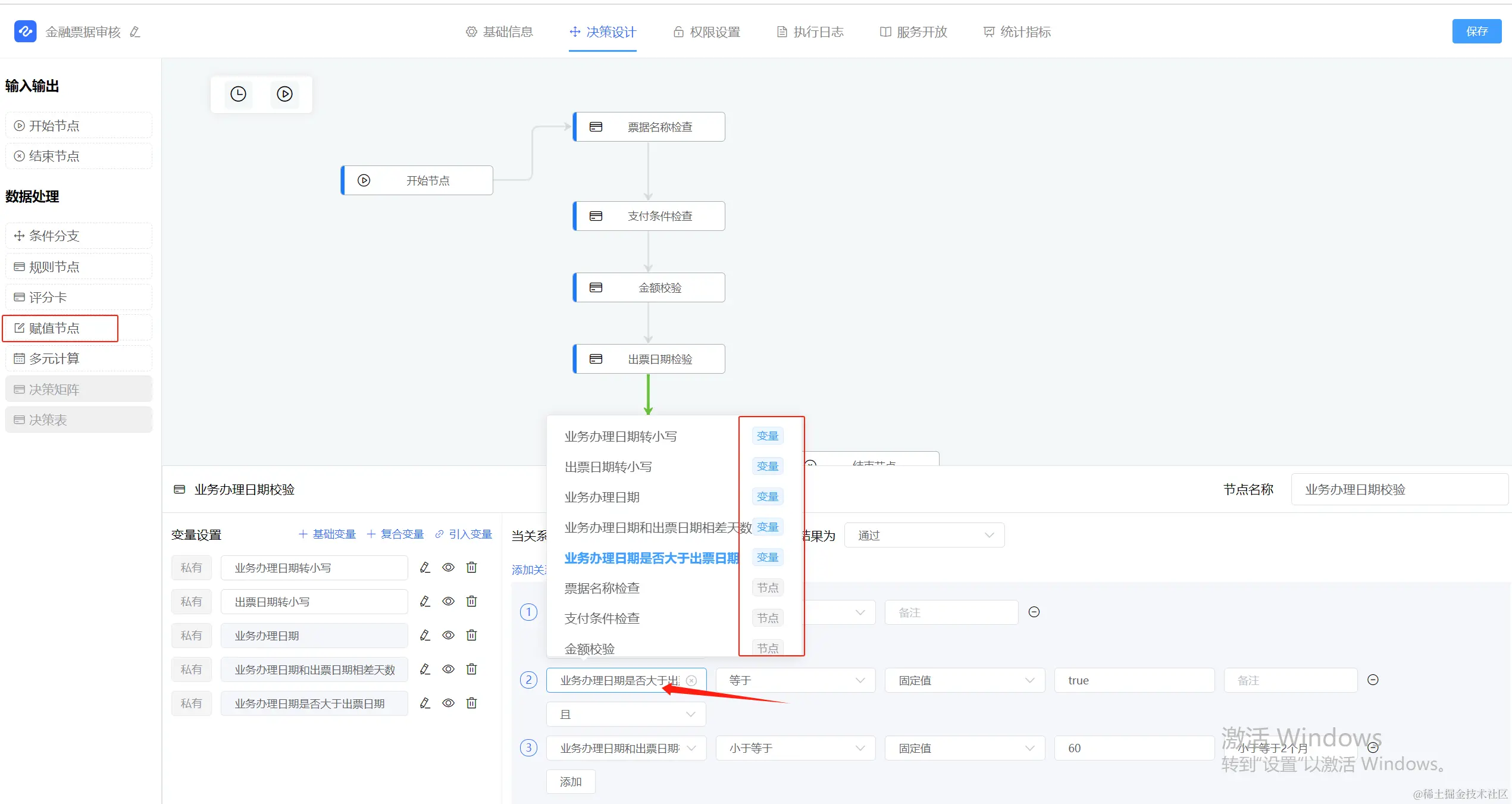This screenshot has width=1512, height=804.
Task: Delete the 业务办理日期是否大于出票日期 variable trash icon
Action: 472,703
